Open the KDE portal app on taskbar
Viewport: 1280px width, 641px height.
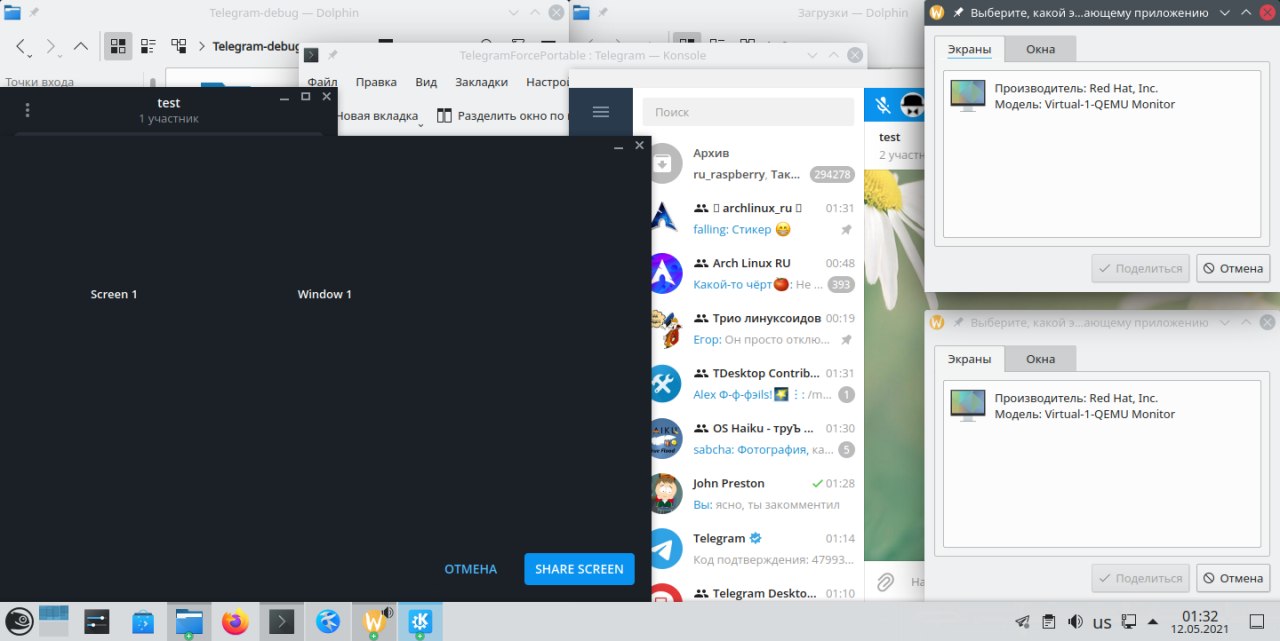(x=420, y=622)
